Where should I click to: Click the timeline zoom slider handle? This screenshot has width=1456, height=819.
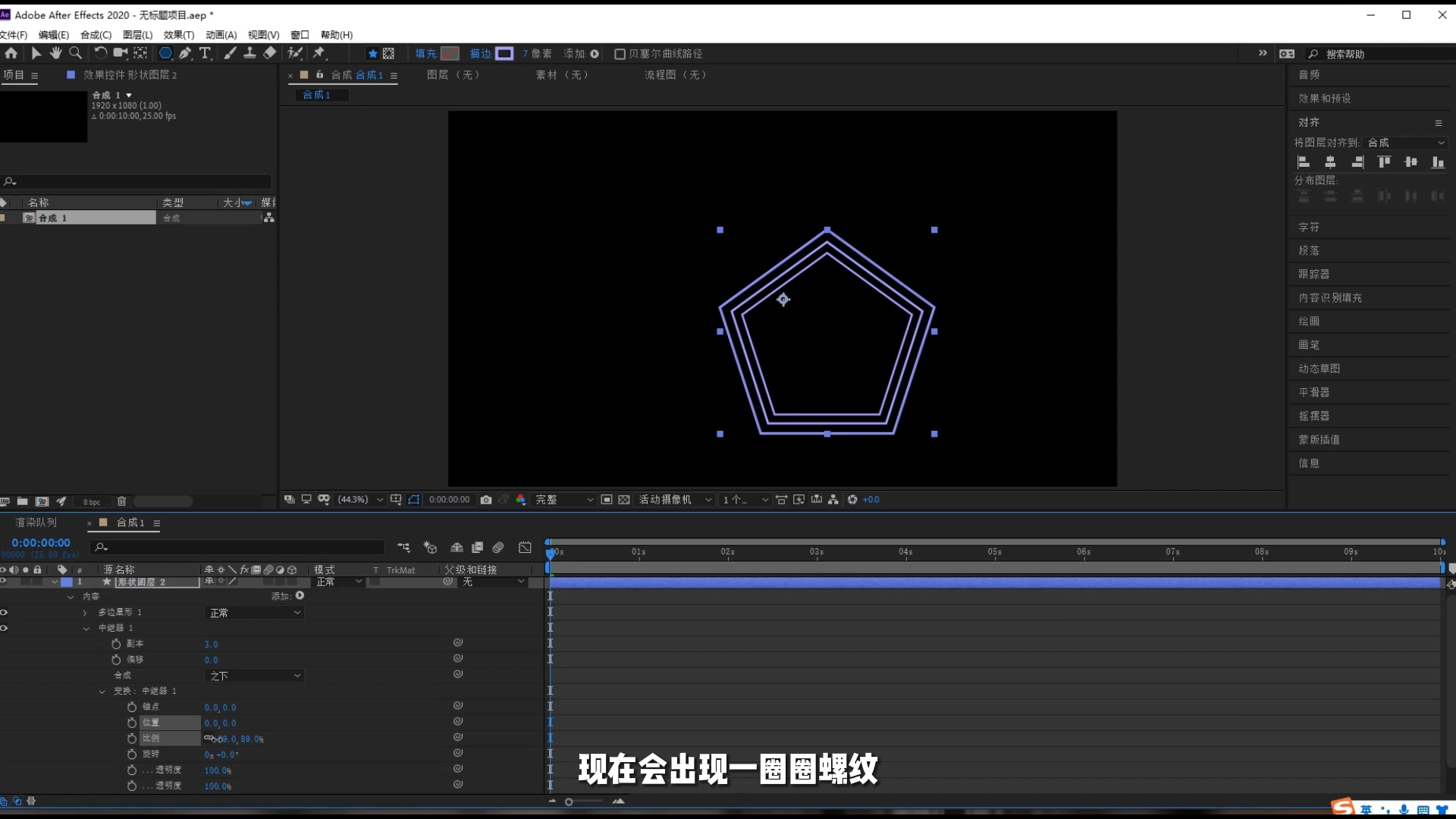pos(569,802)
